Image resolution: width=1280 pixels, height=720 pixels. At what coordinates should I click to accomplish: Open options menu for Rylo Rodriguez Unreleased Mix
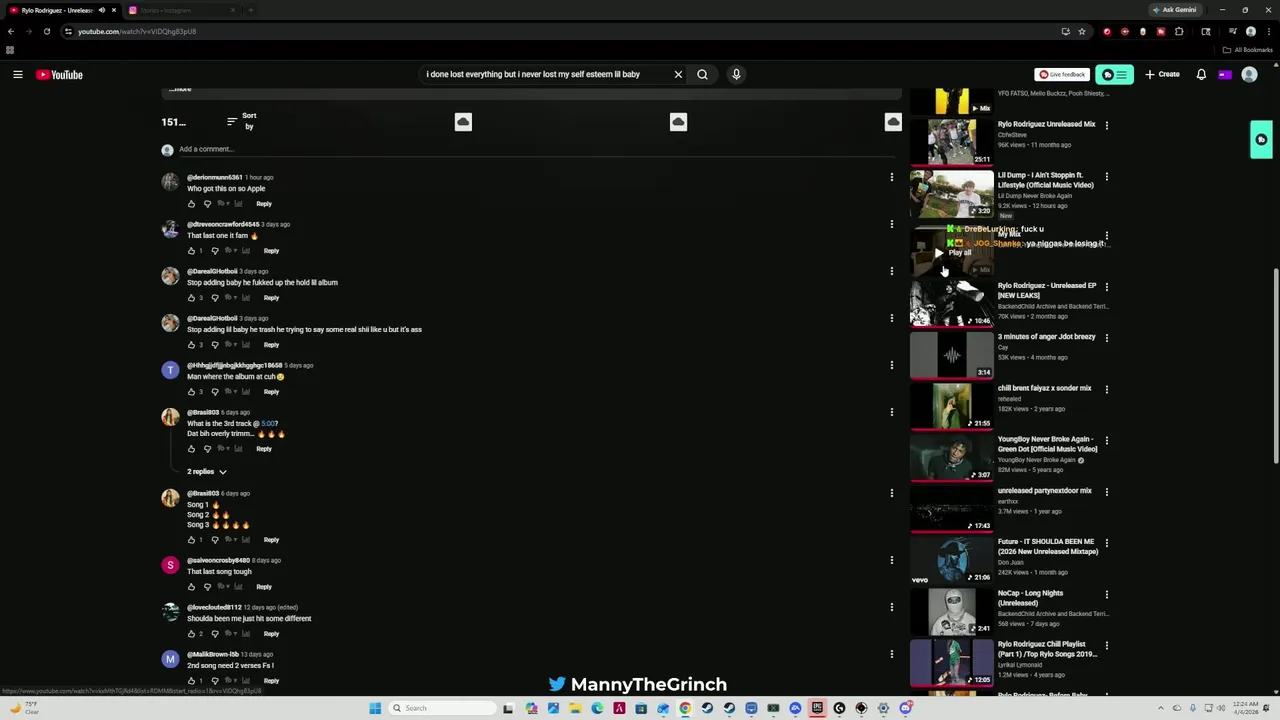coord(1106,125)
